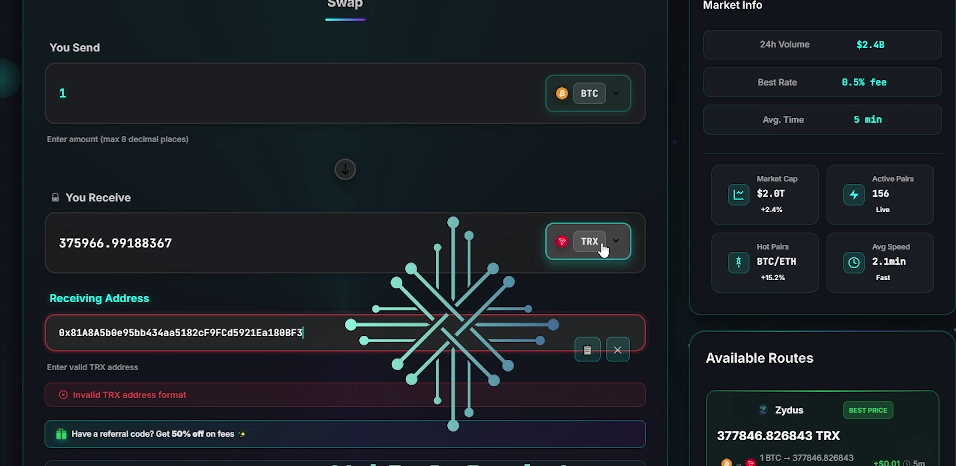Click the Active Pairs lightning icon

pyautogui.click(x=854, y=195)
